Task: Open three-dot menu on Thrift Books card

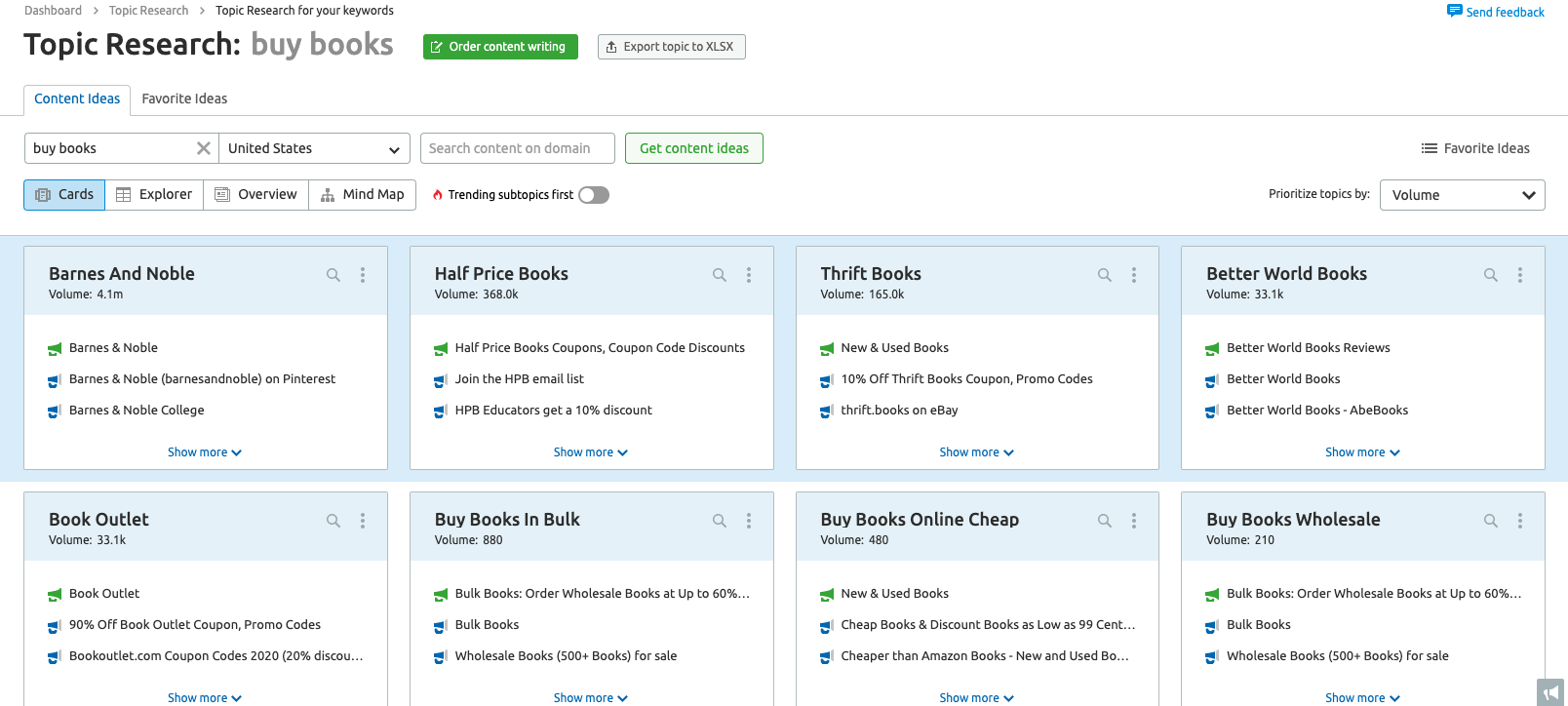Action: [1134, 275]
